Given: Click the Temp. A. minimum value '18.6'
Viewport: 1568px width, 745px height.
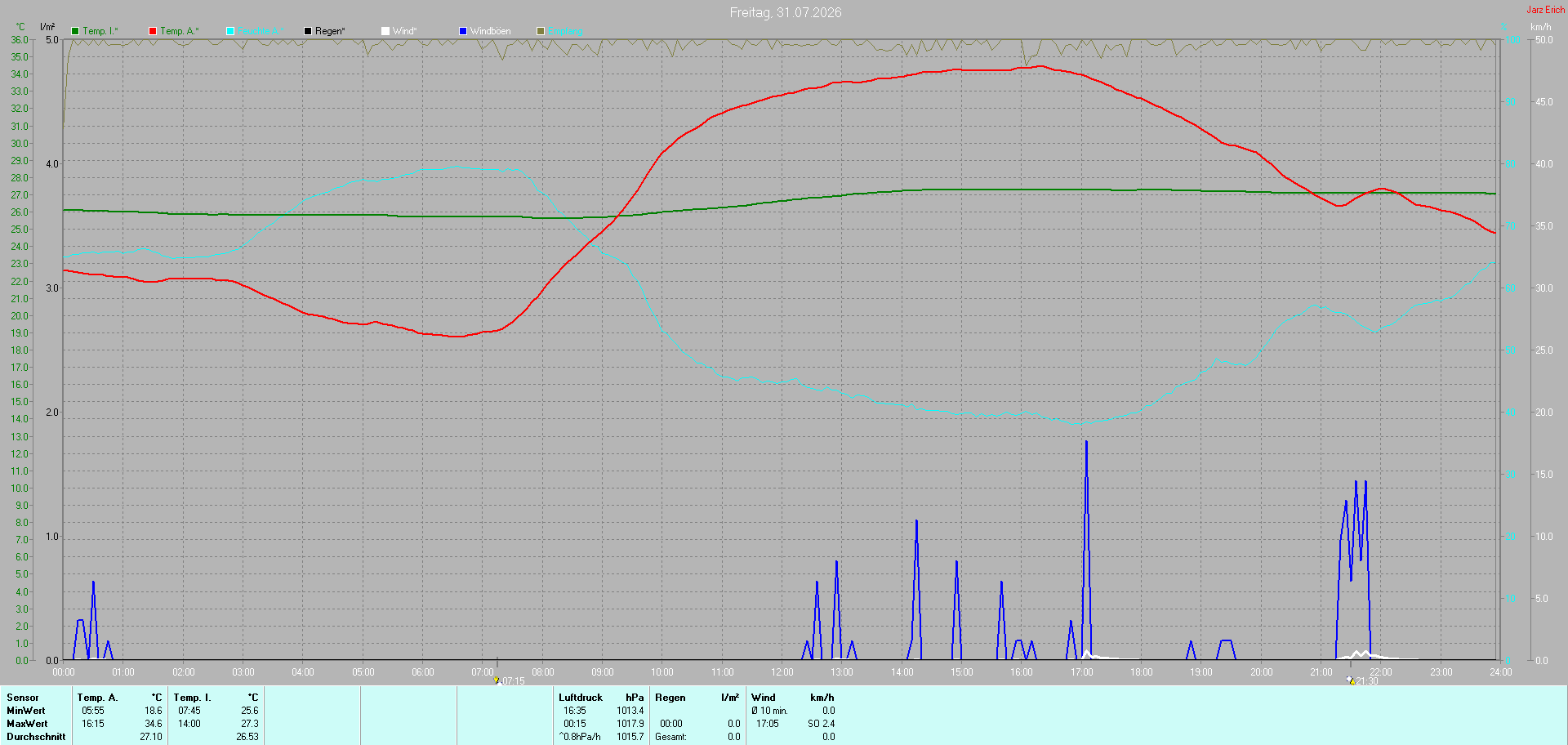Looking at the screenshot, I should coord(154,711).
